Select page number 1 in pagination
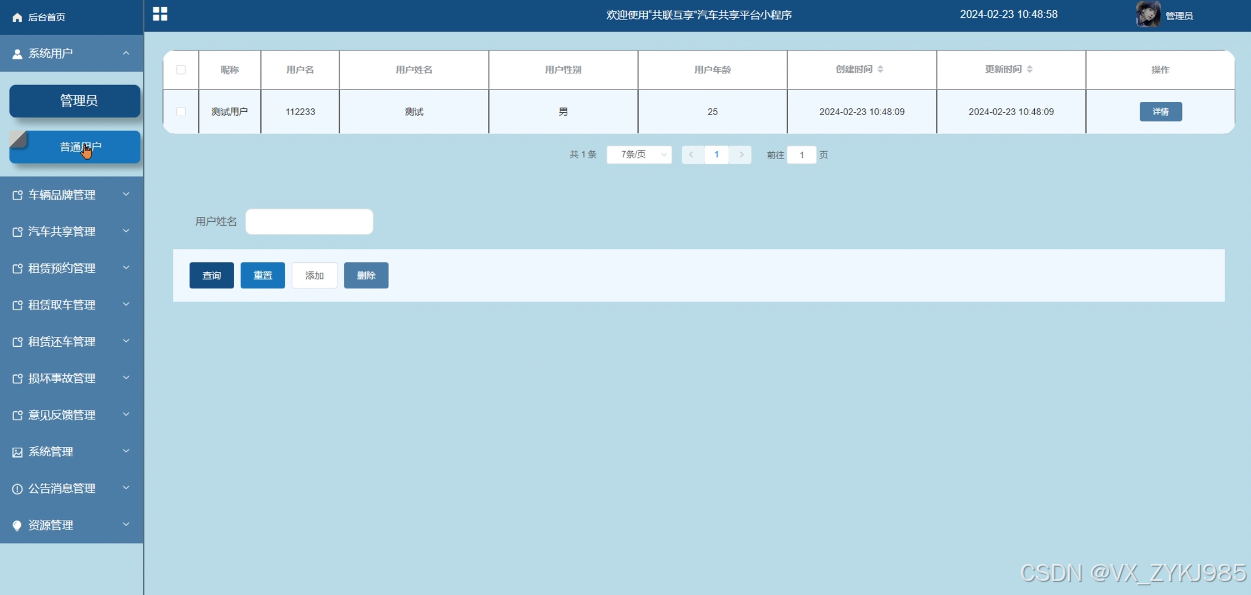The width and height of the screenshot is (1251, 595). (716, 155)
